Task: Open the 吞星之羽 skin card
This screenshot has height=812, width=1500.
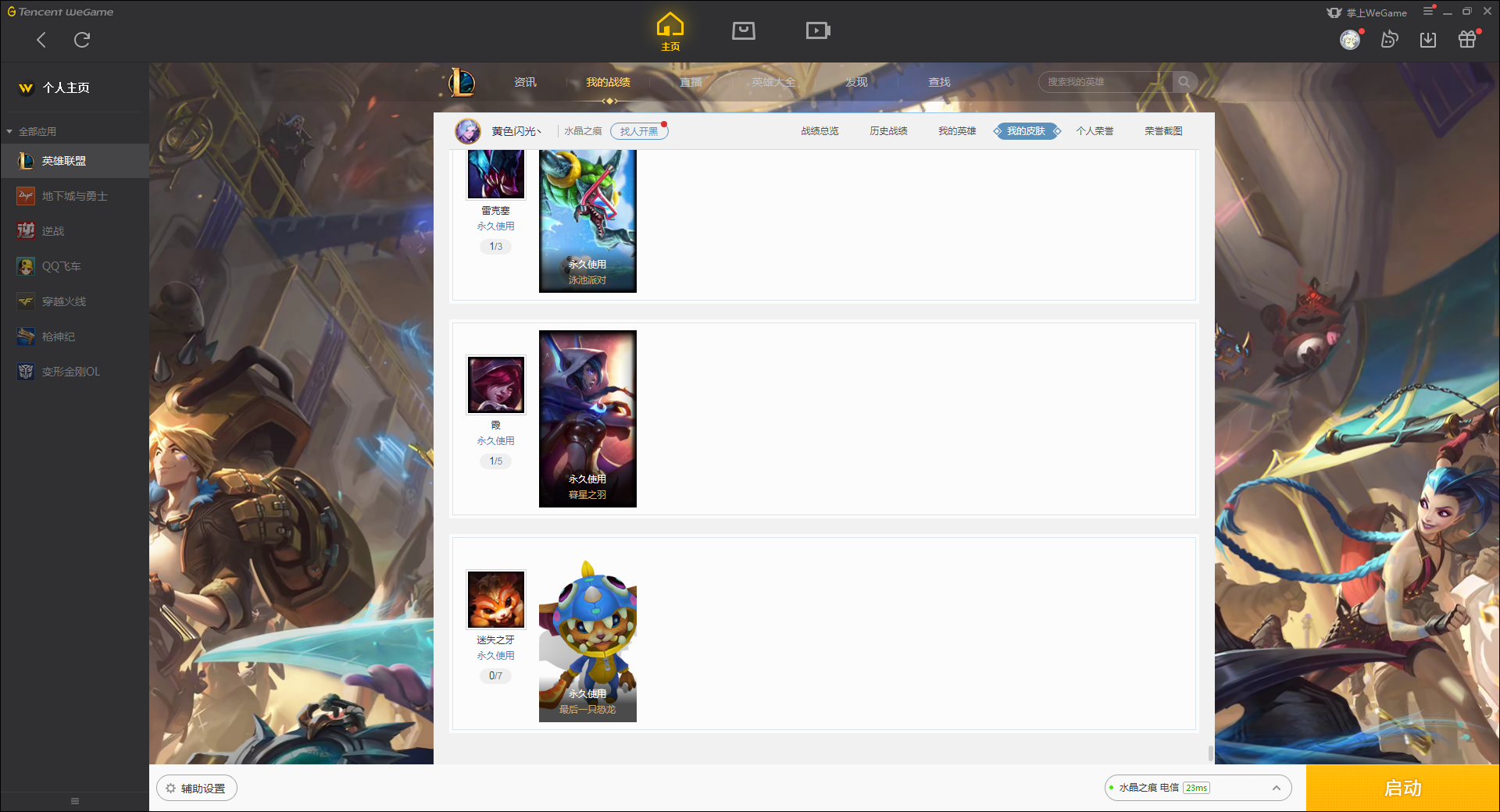Action: [587, 418]
